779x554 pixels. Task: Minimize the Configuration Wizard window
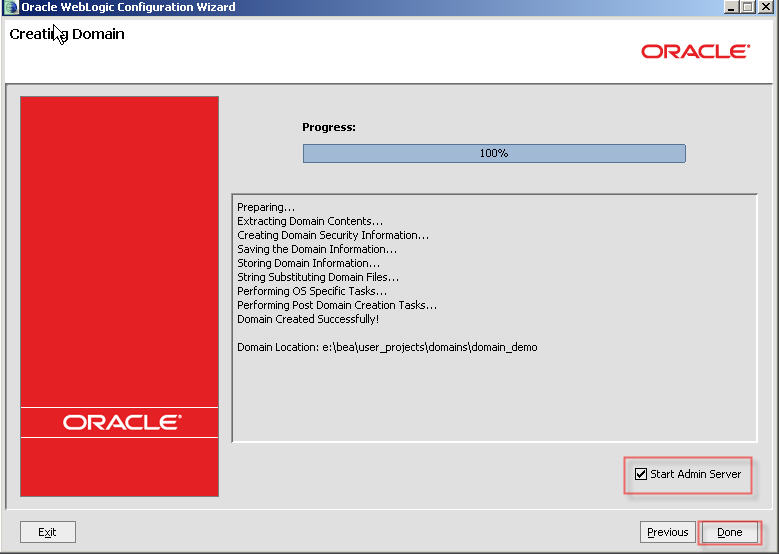click(x=731, y=7)
